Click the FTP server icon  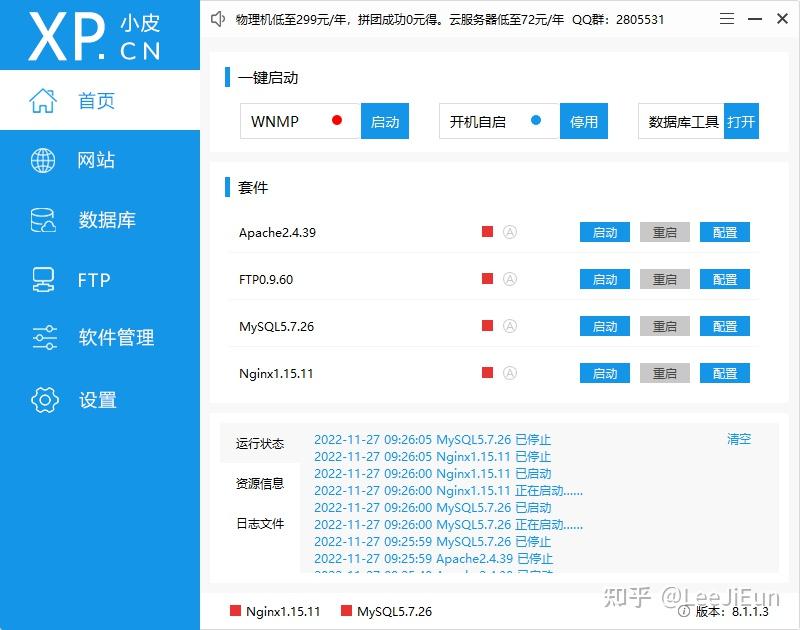click(43, 280)
